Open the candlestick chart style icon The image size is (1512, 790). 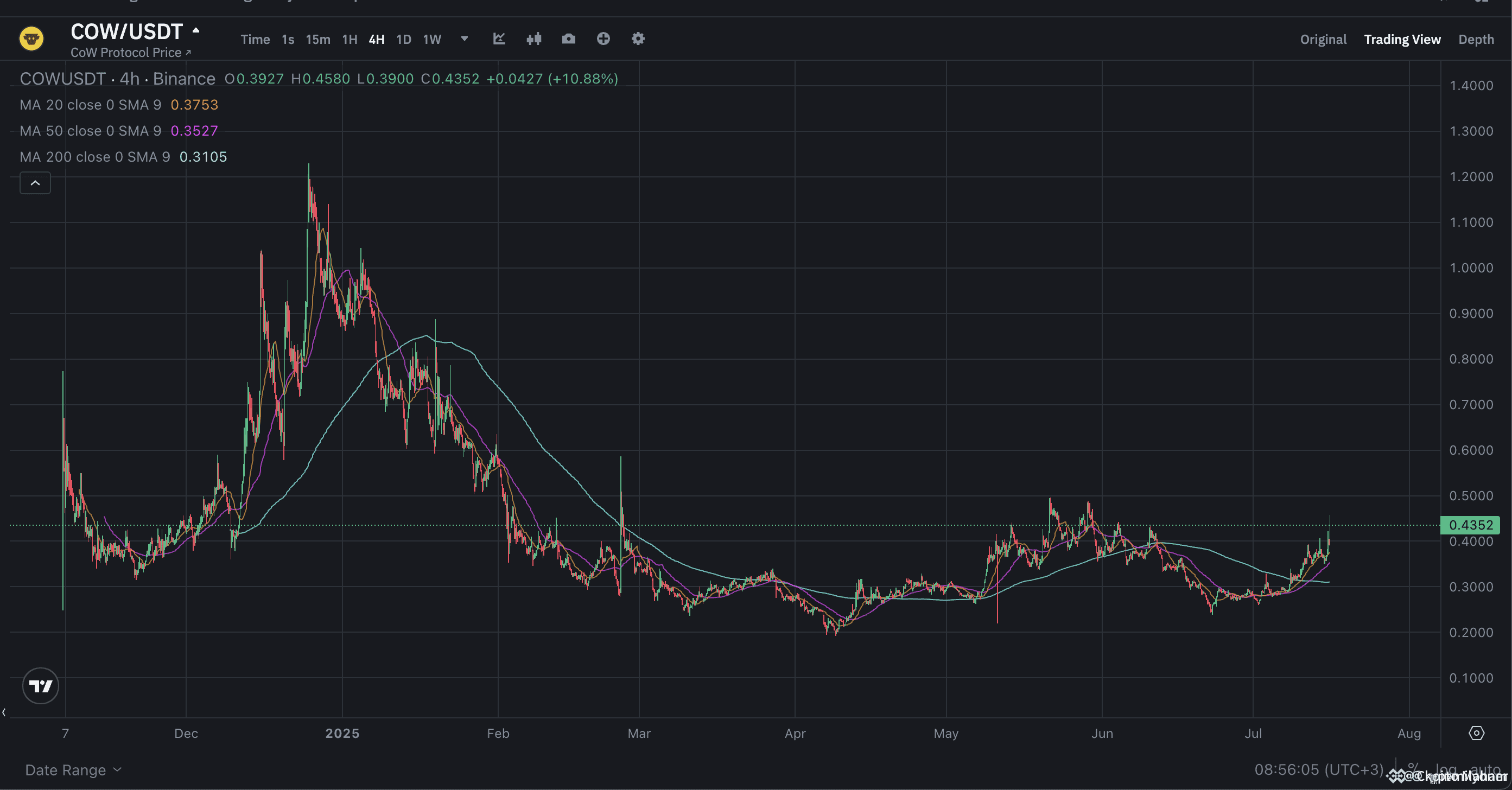pyautogui.click(x=534, y=39)
